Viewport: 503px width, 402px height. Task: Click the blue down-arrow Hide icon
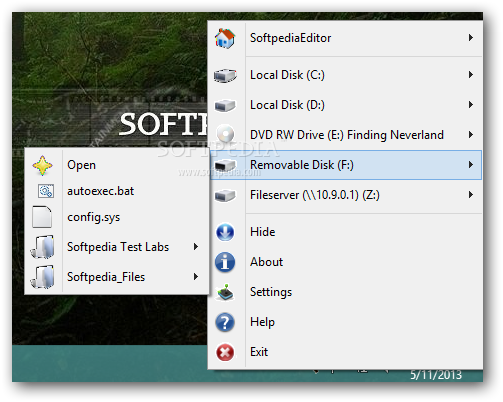click(225, 232)
